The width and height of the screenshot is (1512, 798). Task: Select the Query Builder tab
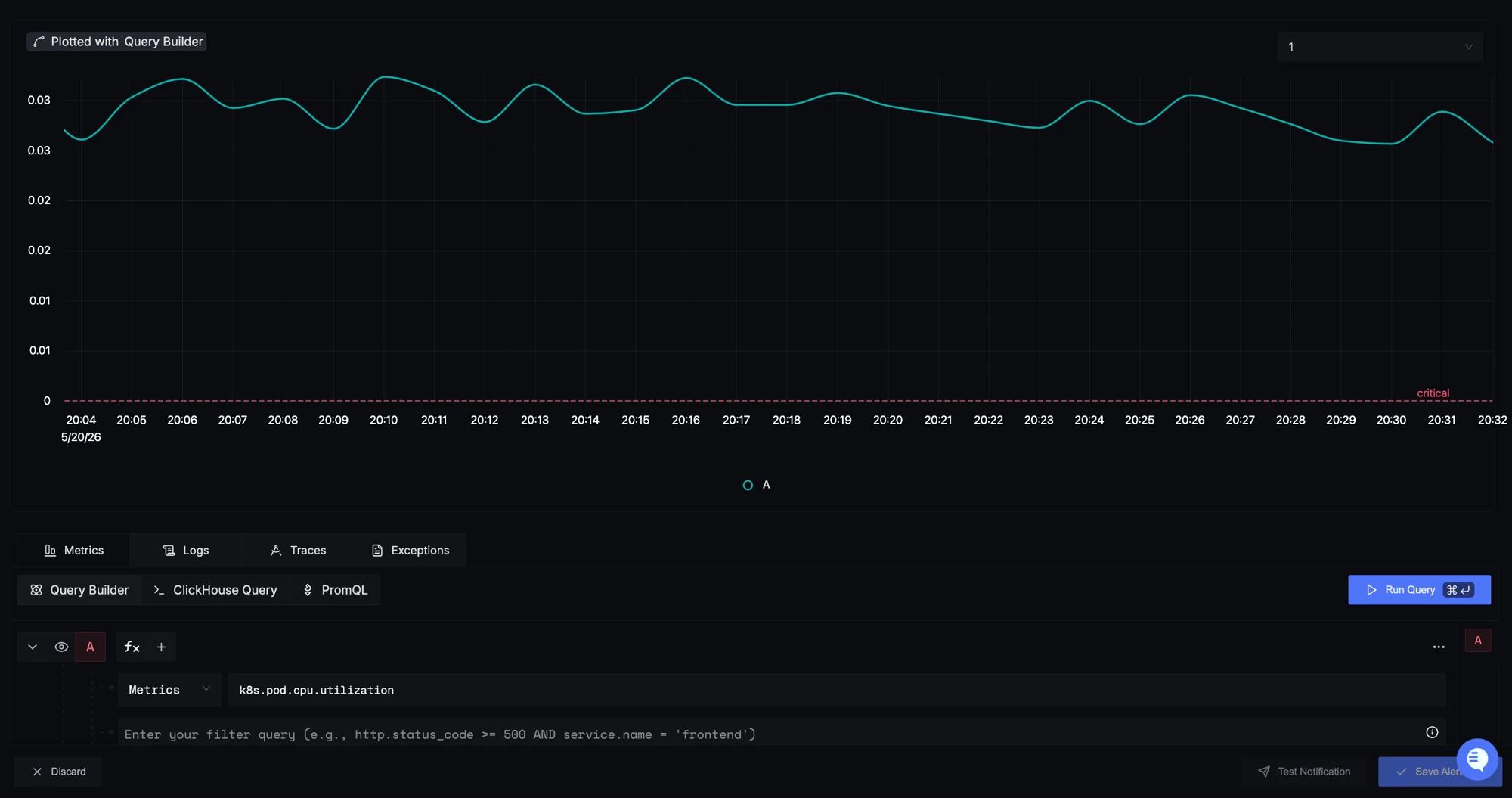pyautogui.click(x=79, y=590)
